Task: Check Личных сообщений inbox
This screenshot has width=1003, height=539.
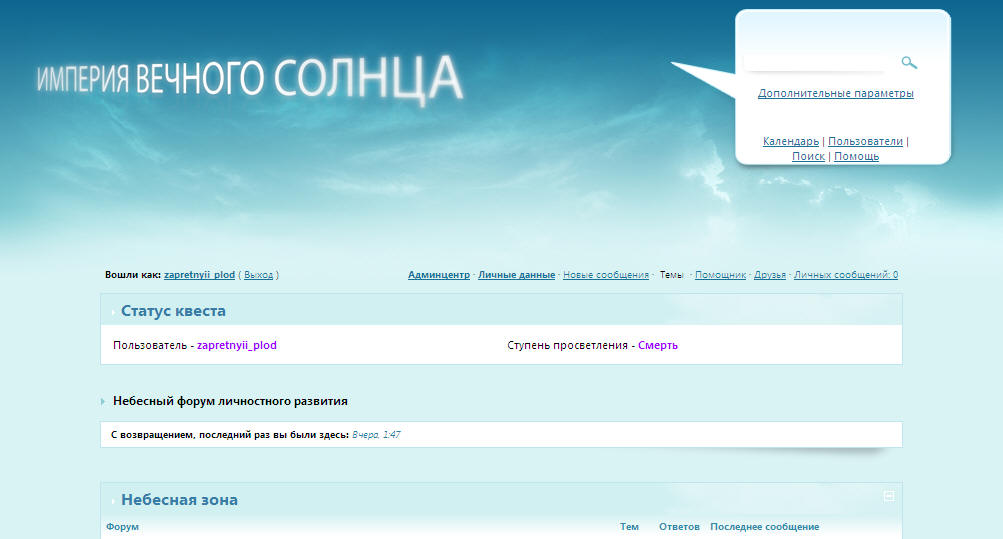Action: click(x=845, y=275)
